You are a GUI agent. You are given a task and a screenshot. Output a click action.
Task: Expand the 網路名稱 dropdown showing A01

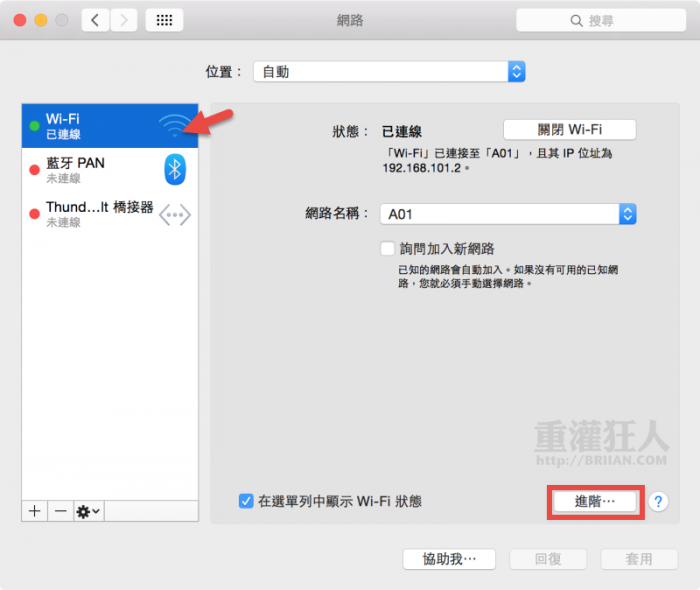508,214
